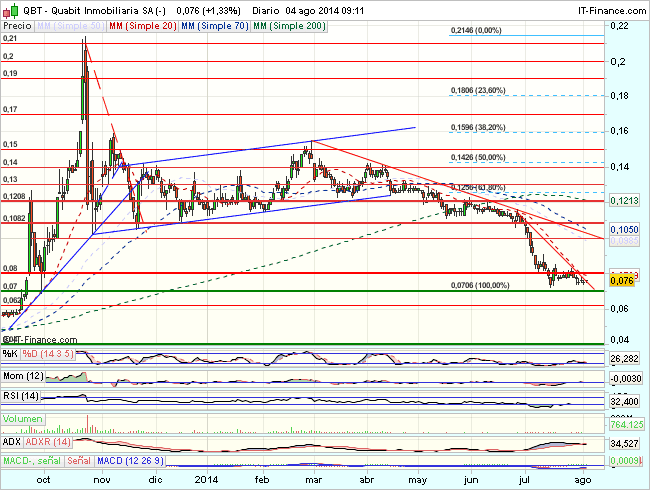Click the feb label on time axis

point(262,480)
